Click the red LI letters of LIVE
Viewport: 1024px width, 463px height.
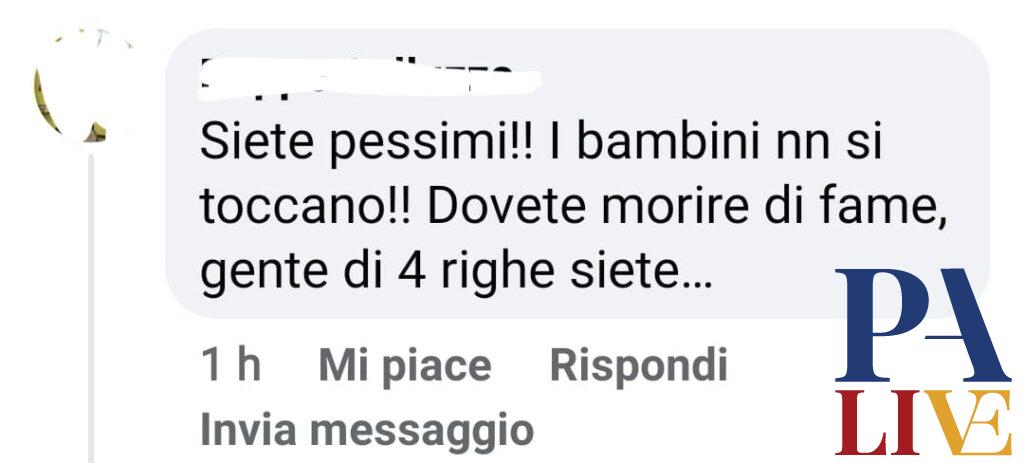878,422
